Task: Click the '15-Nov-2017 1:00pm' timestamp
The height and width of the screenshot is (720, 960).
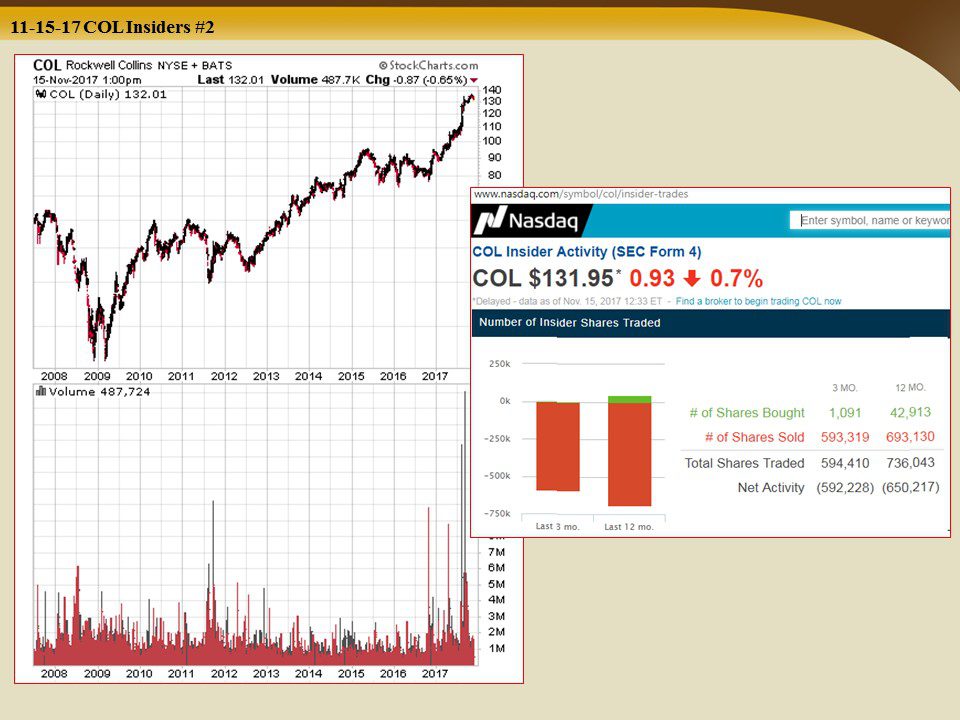Action: coord(87,80)
